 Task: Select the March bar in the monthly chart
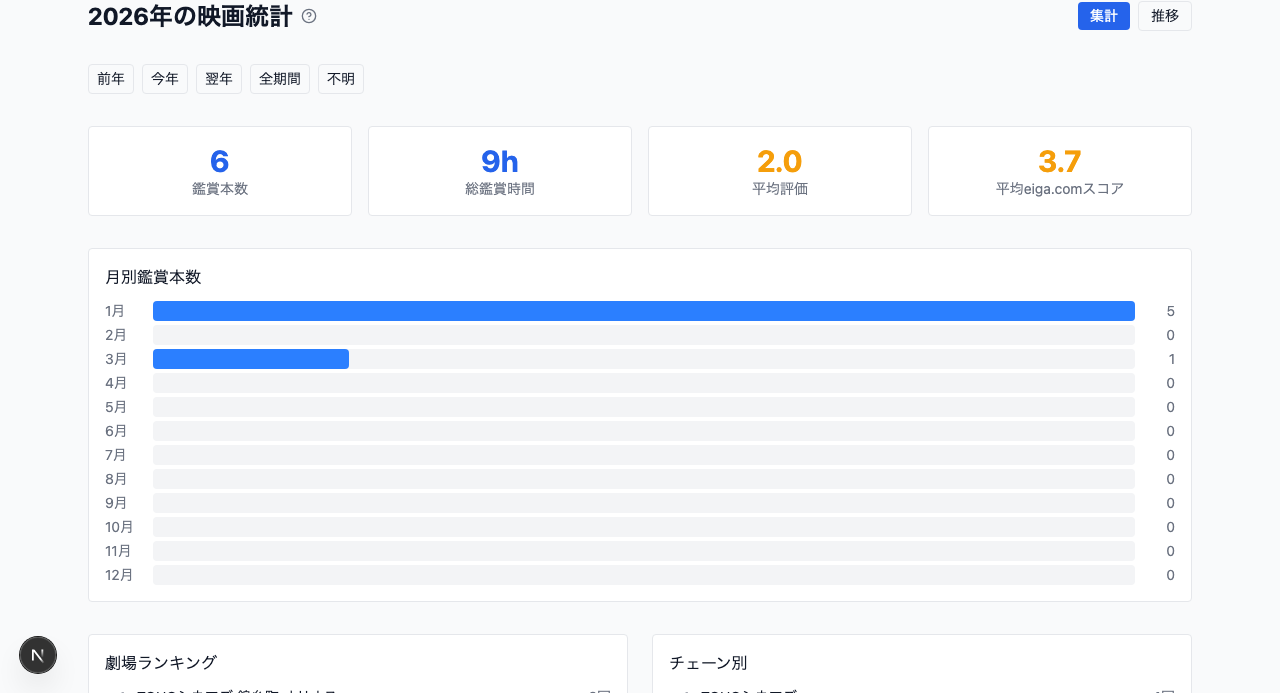[x=250, y=358]
